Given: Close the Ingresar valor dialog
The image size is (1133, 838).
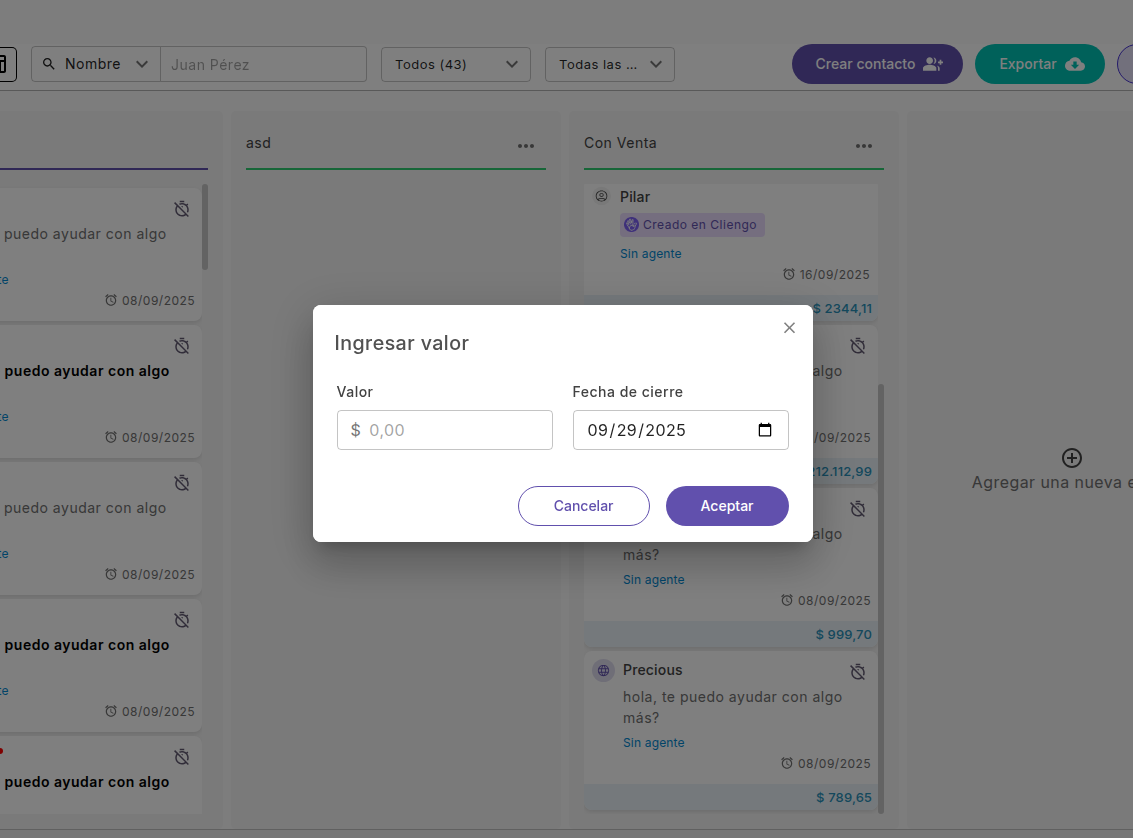Looking at the screenshot, I should [x=789, y=328].
